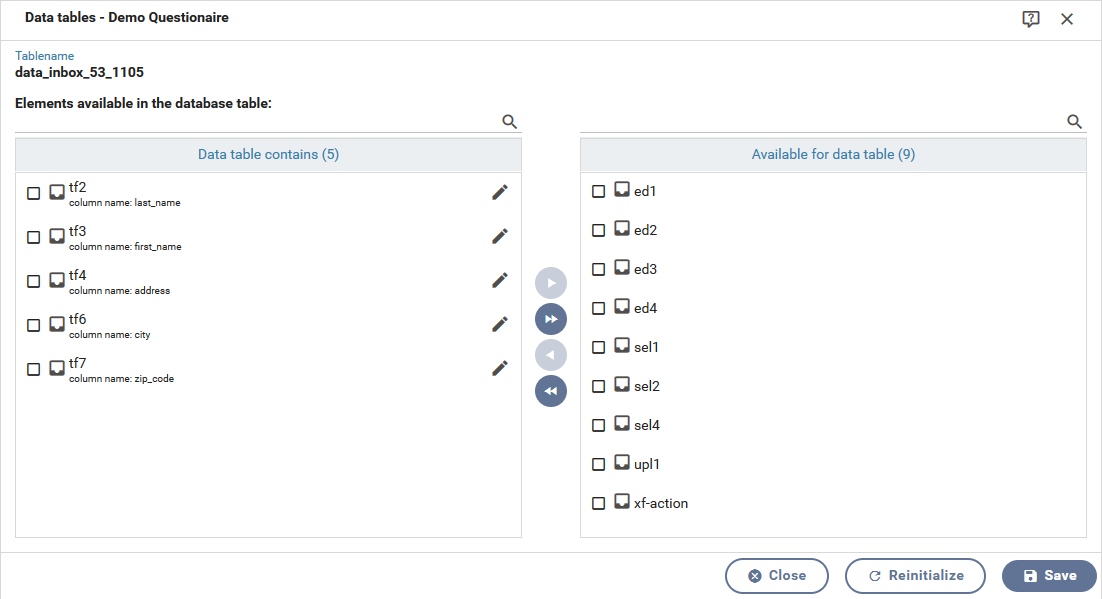The height and width of the screenshot is (599, 1102).
Task: Move all elements to the right list
Action: [x=551, y=319]
